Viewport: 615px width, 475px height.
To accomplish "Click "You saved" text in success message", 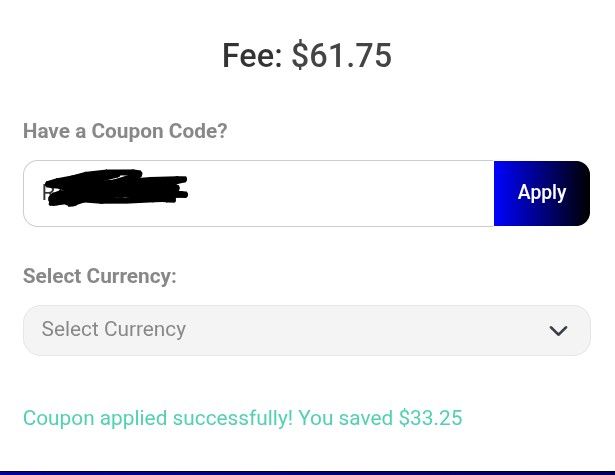I will [x=344, y=418].
